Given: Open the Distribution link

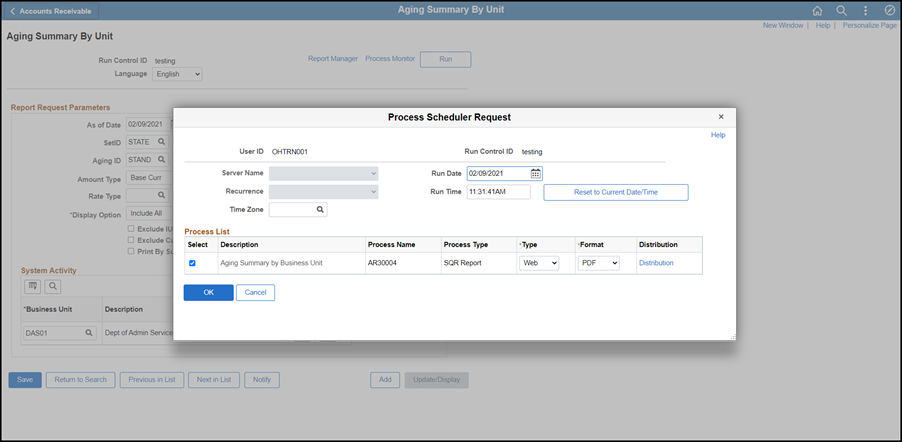Looking at the screenshot, I should pyautogui.click(x=656, y=263).
